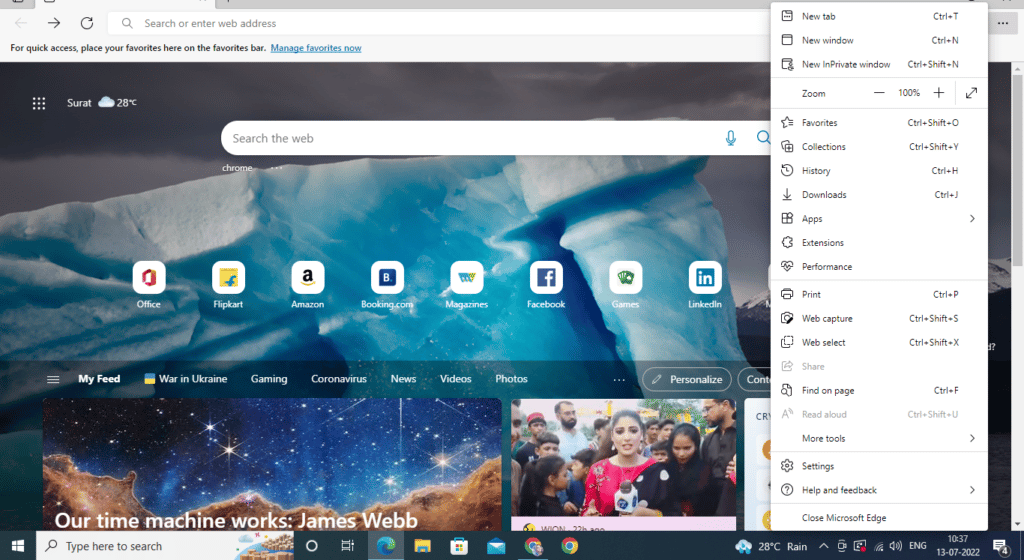Open the Photos feed tab

(511, 379)
